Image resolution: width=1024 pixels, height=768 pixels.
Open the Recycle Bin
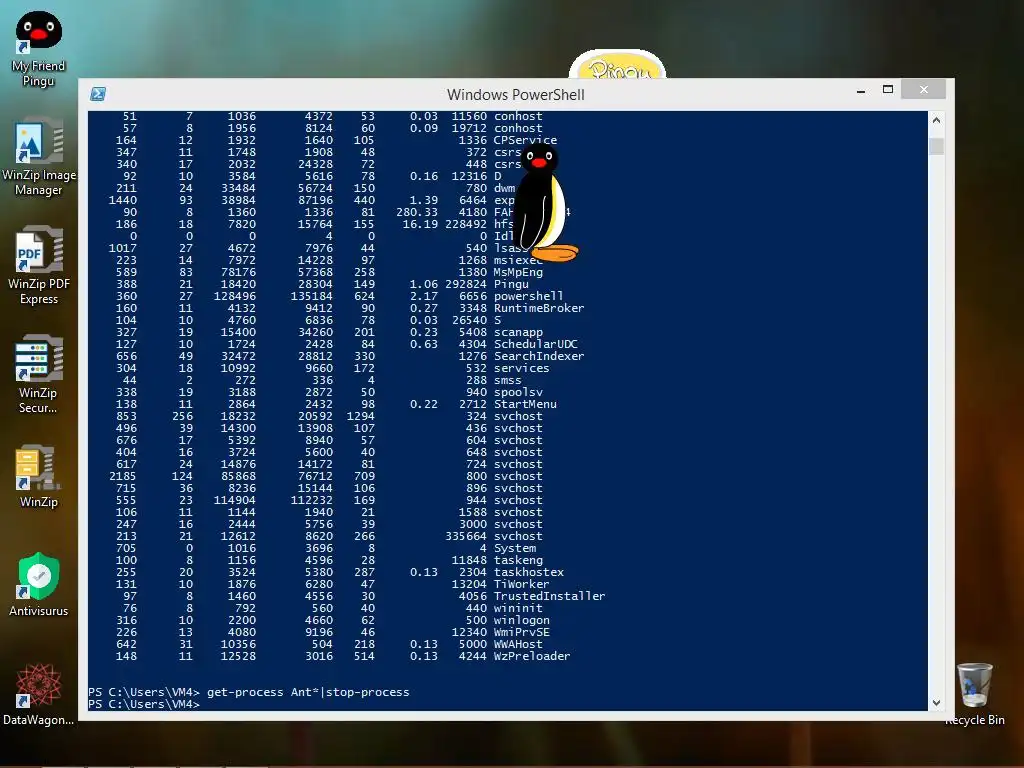pos(974,694)
